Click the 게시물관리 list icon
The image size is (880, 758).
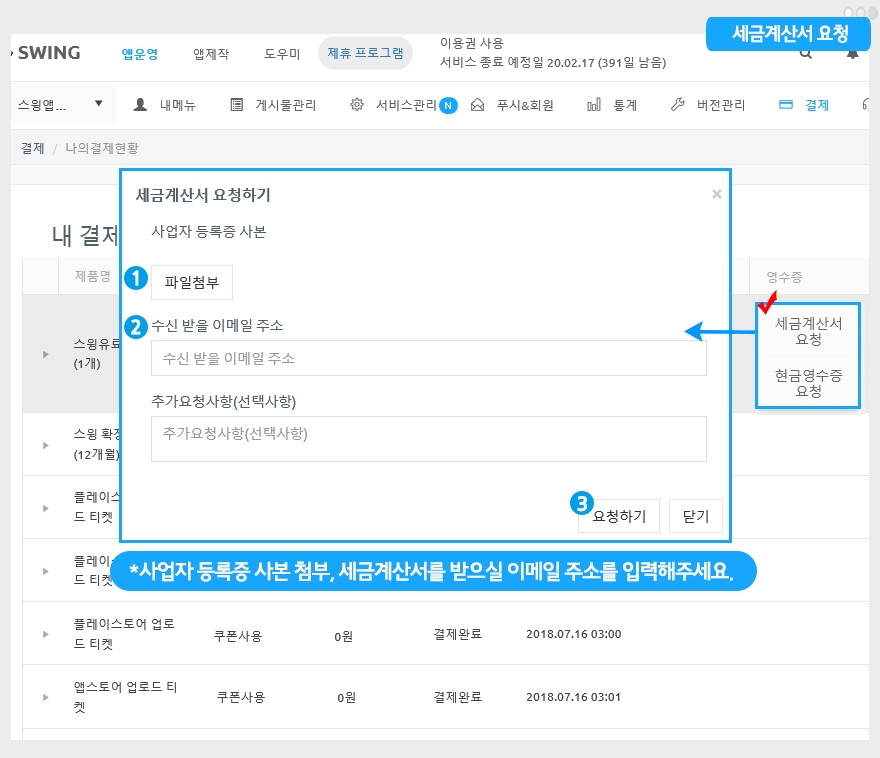tap(236, 105)
